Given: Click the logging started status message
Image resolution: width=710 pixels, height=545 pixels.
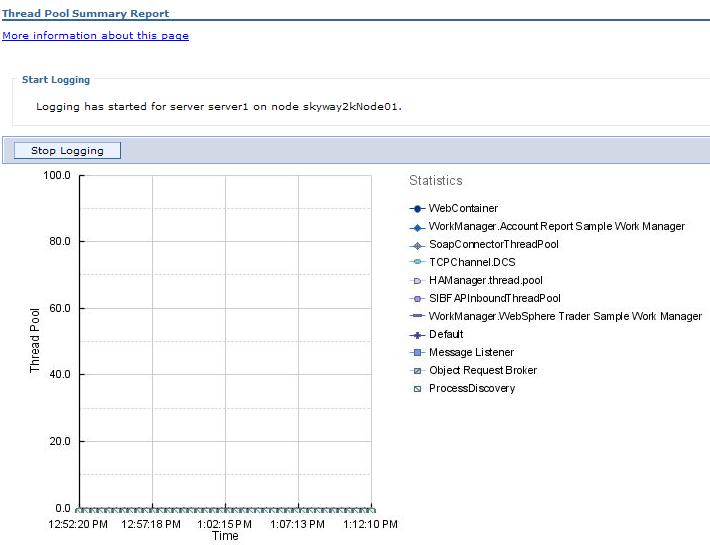Looking at the screenshot, I should tap(219, 107).
